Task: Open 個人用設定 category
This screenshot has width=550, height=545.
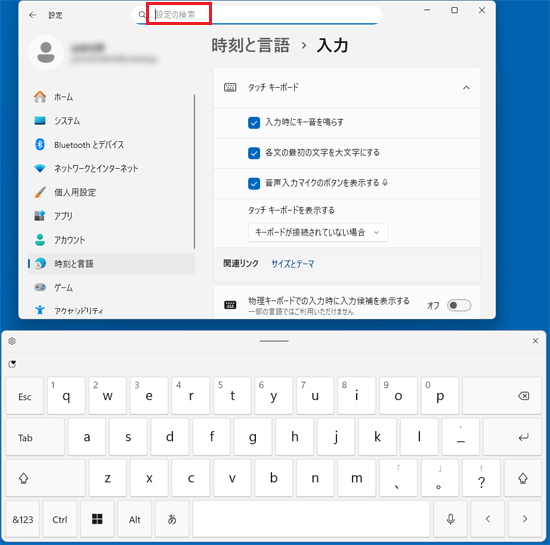Action: click(112, 192)
